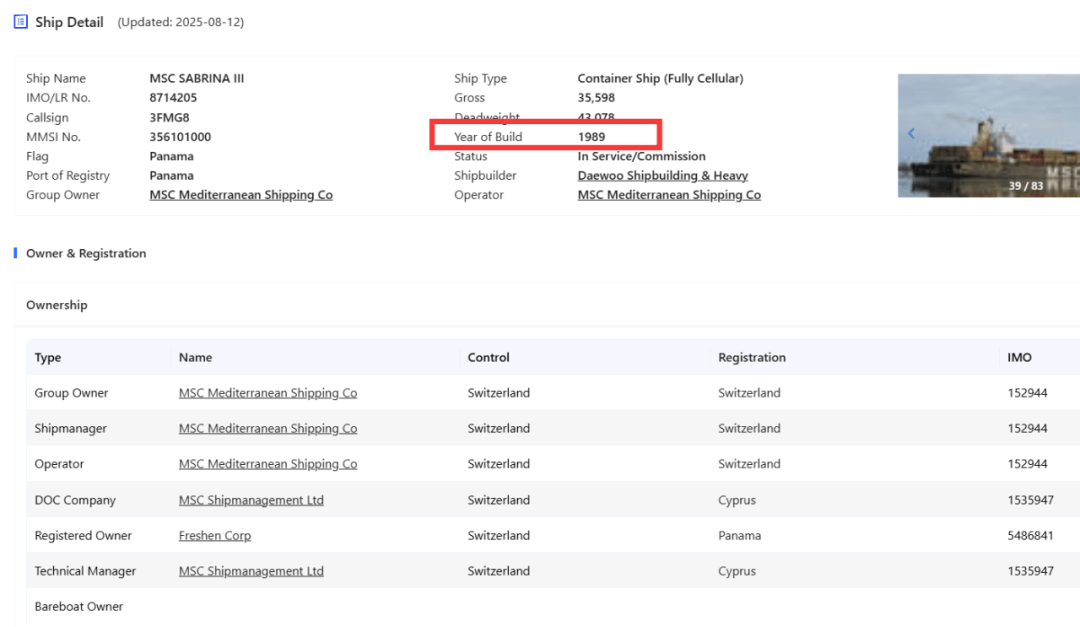
Task: Select IMO number 8714205
Action: pos(174,98)
